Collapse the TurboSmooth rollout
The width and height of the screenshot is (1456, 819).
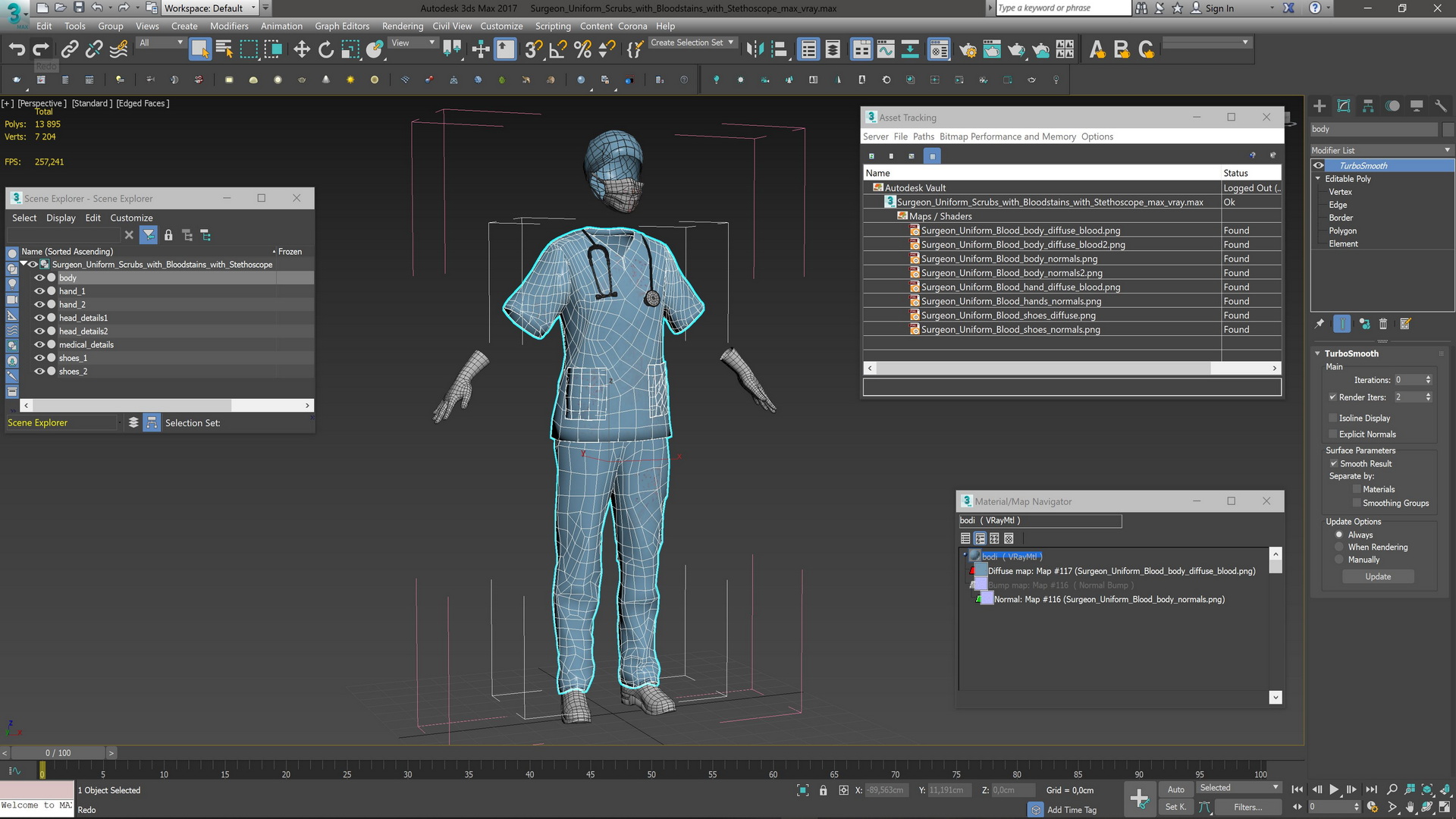(1351, 353)
